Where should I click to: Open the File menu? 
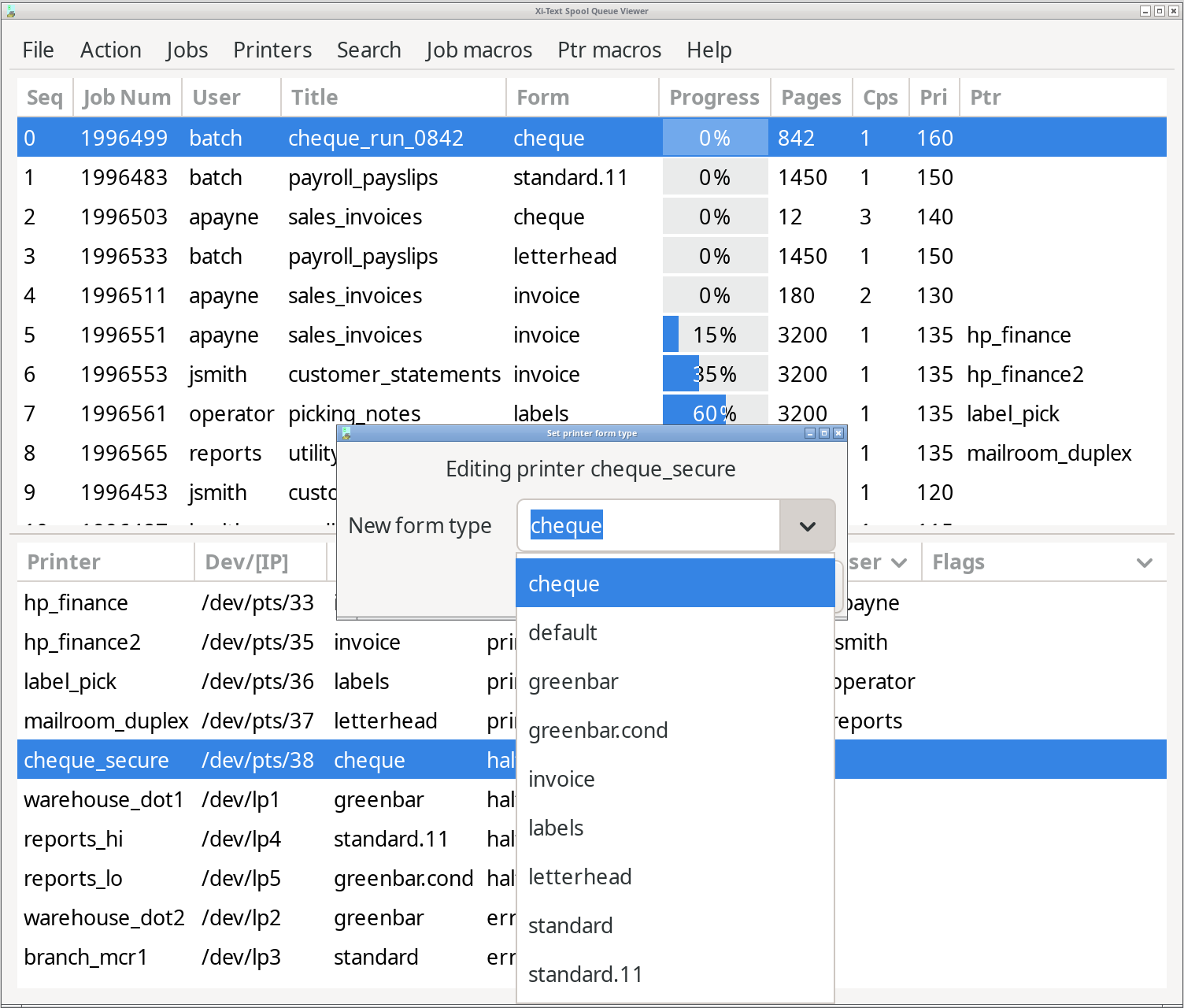coord(39,50)
